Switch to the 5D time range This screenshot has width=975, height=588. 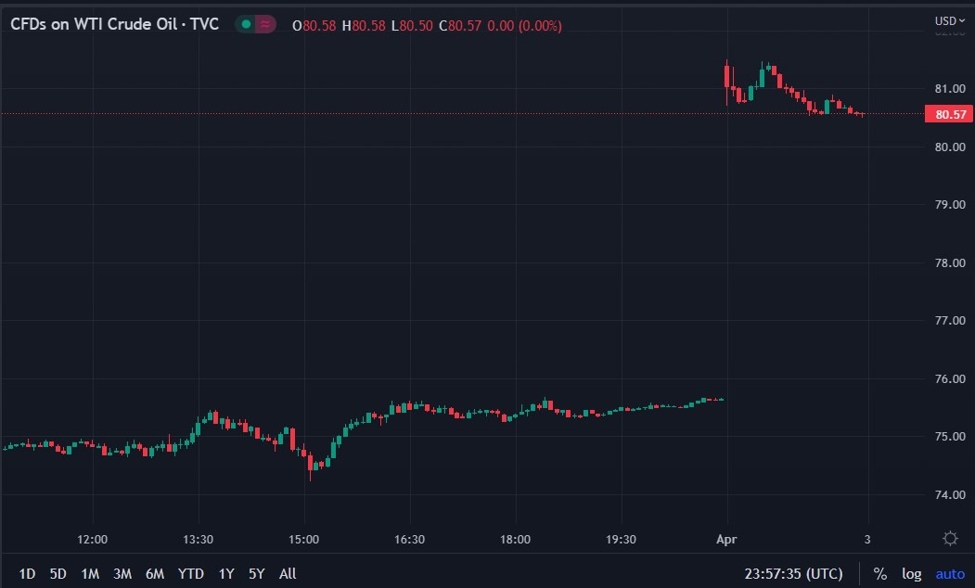click(58, 574)
